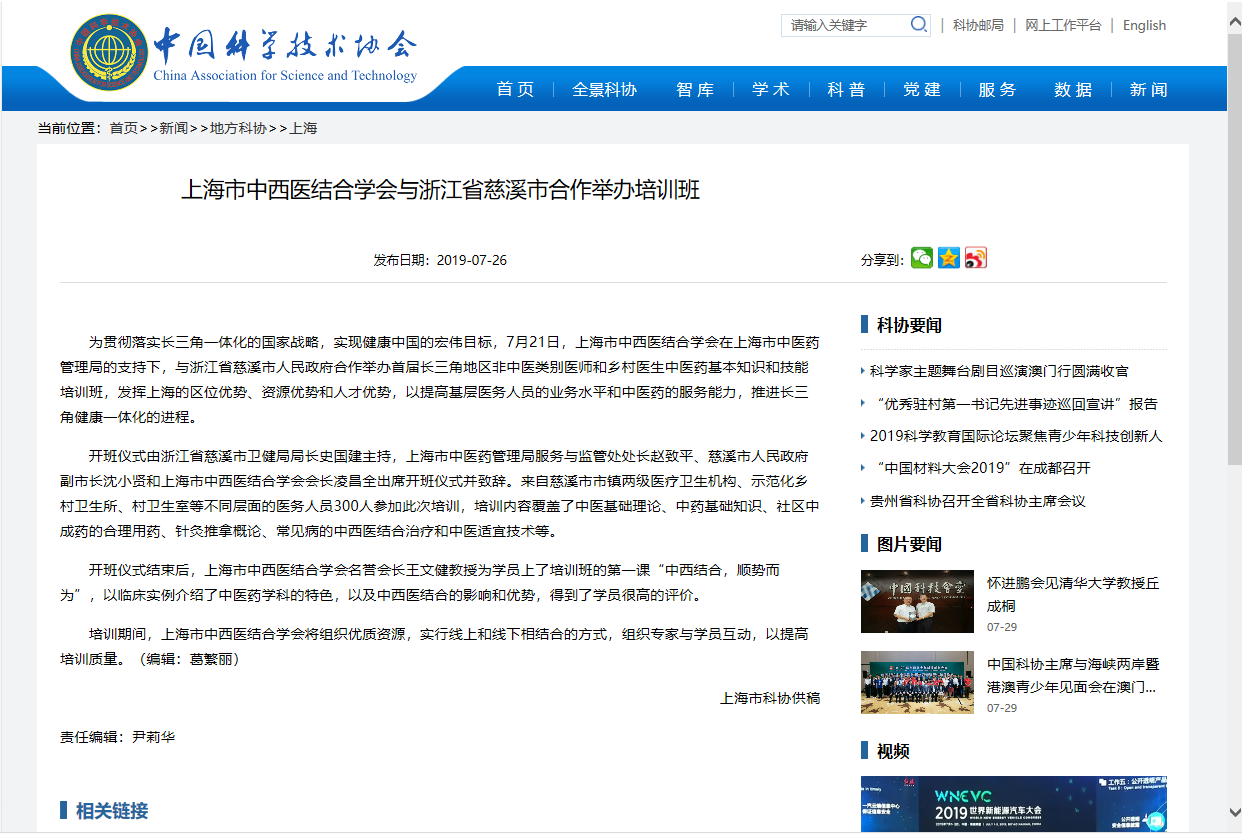The height and width of the screenshot is (834, 1242).
Task: Share article via WeChat icon
Action: click(x=921, y=258)
